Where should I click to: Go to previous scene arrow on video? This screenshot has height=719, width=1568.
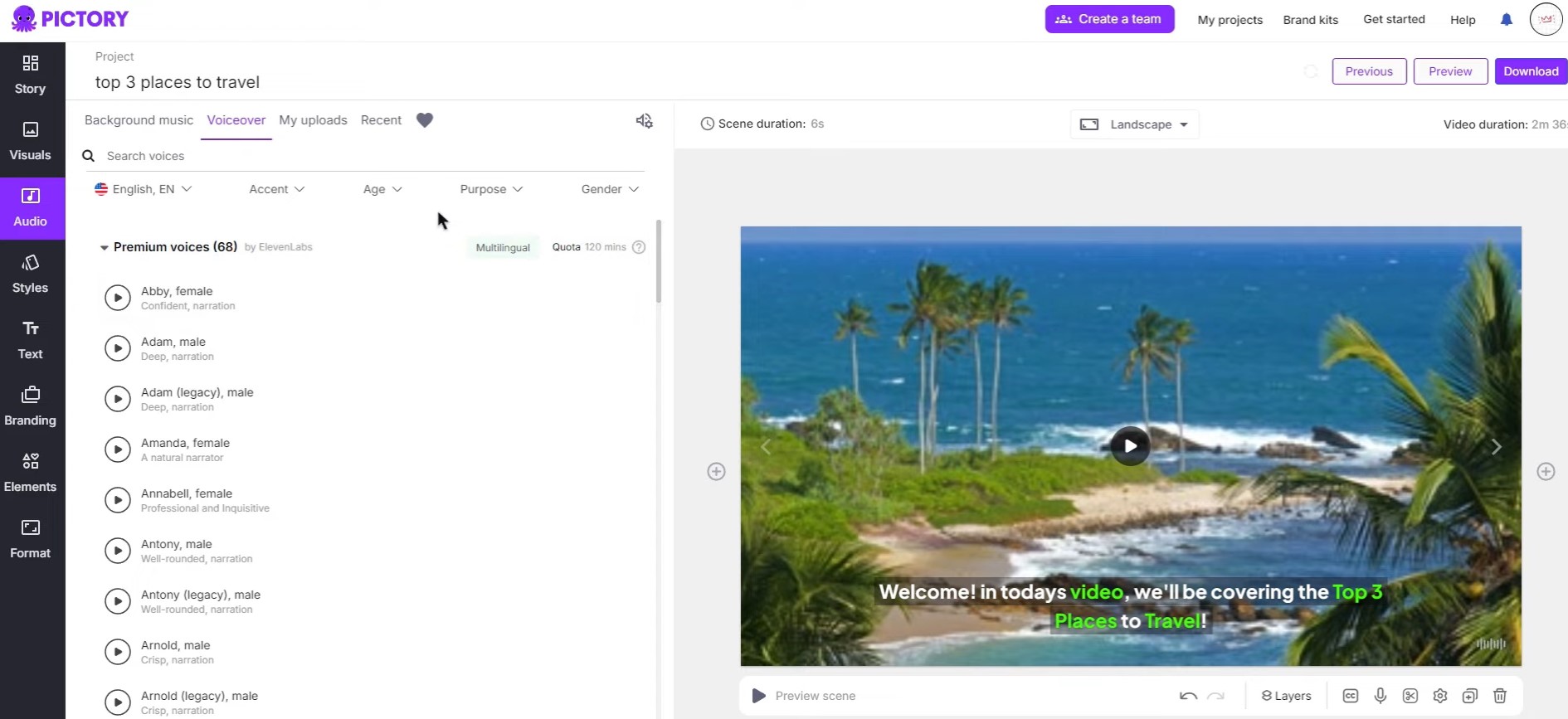pos(766,447)
